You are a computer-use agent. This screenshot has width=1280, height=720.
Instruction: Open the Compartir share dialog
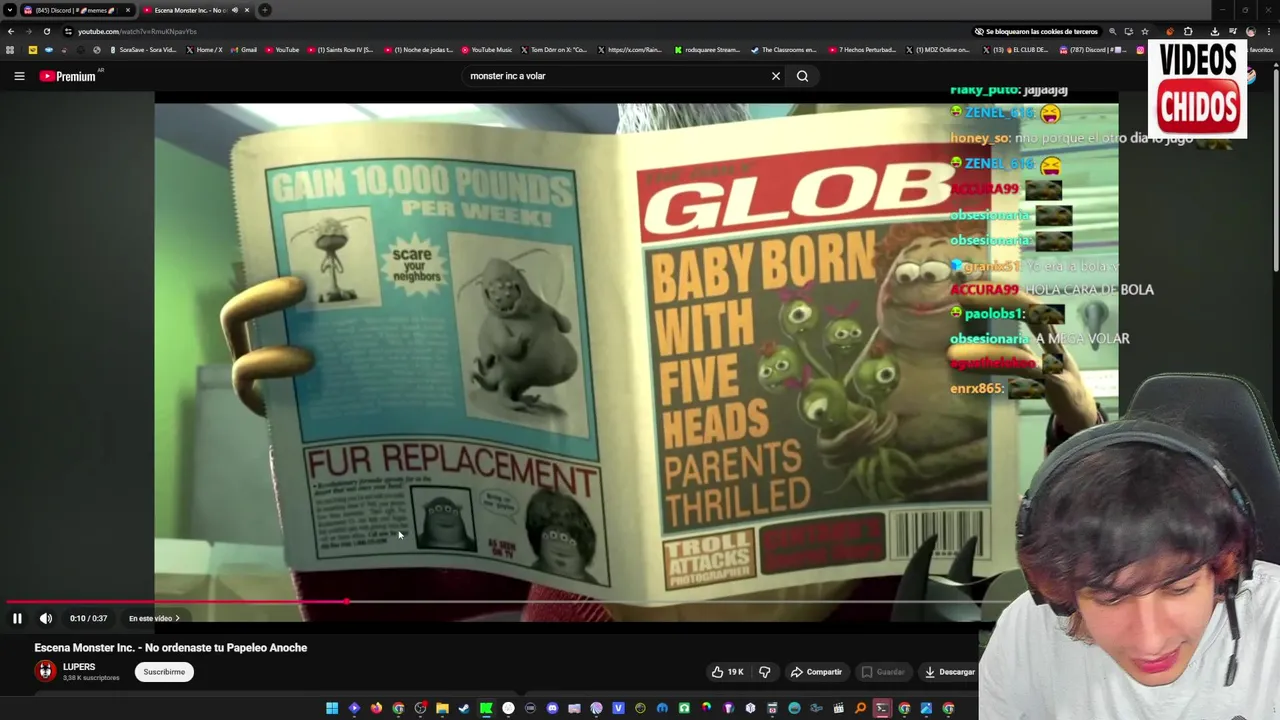tap(816, 672)
